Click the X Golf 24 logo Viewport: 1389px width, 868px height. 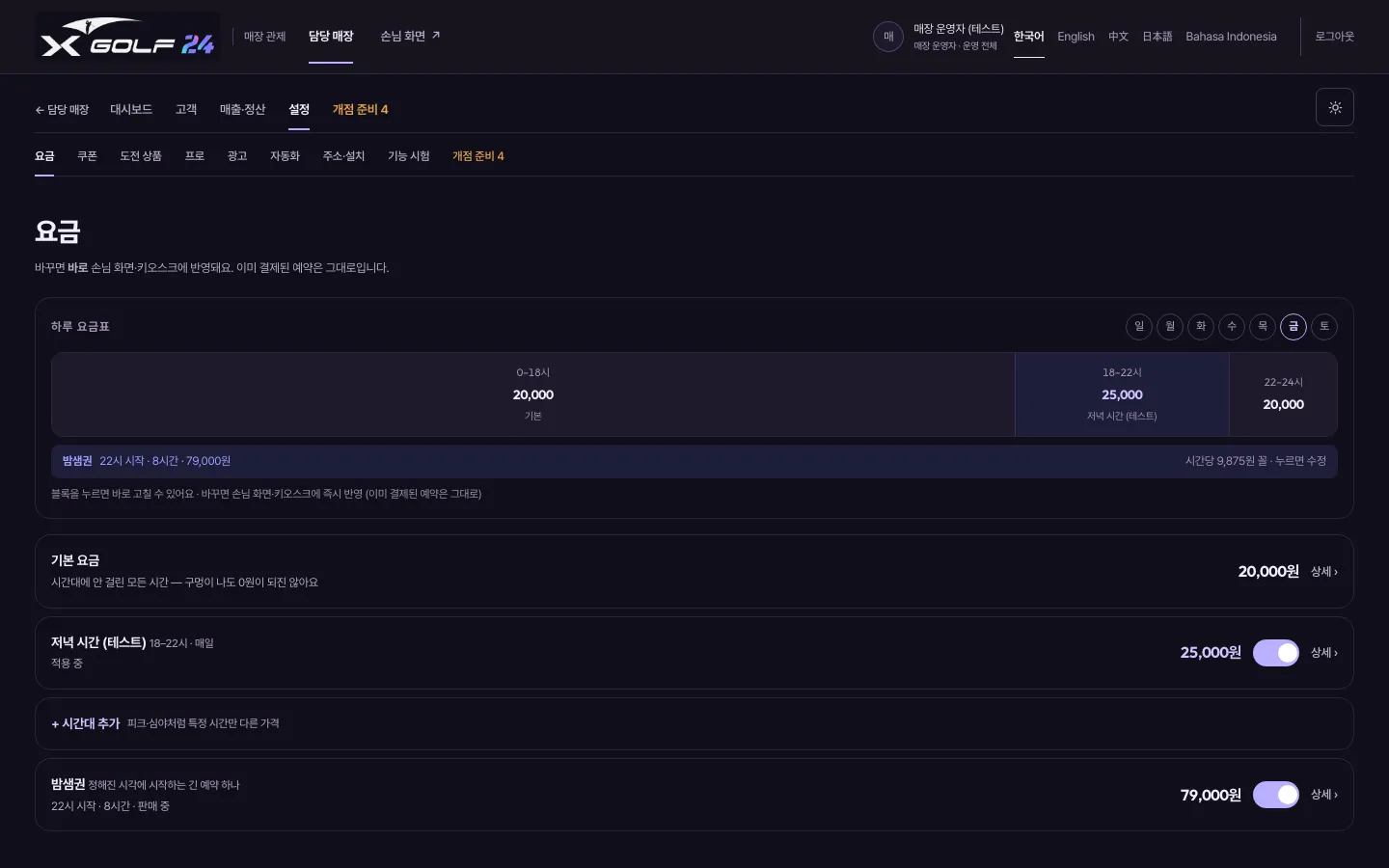127,37
